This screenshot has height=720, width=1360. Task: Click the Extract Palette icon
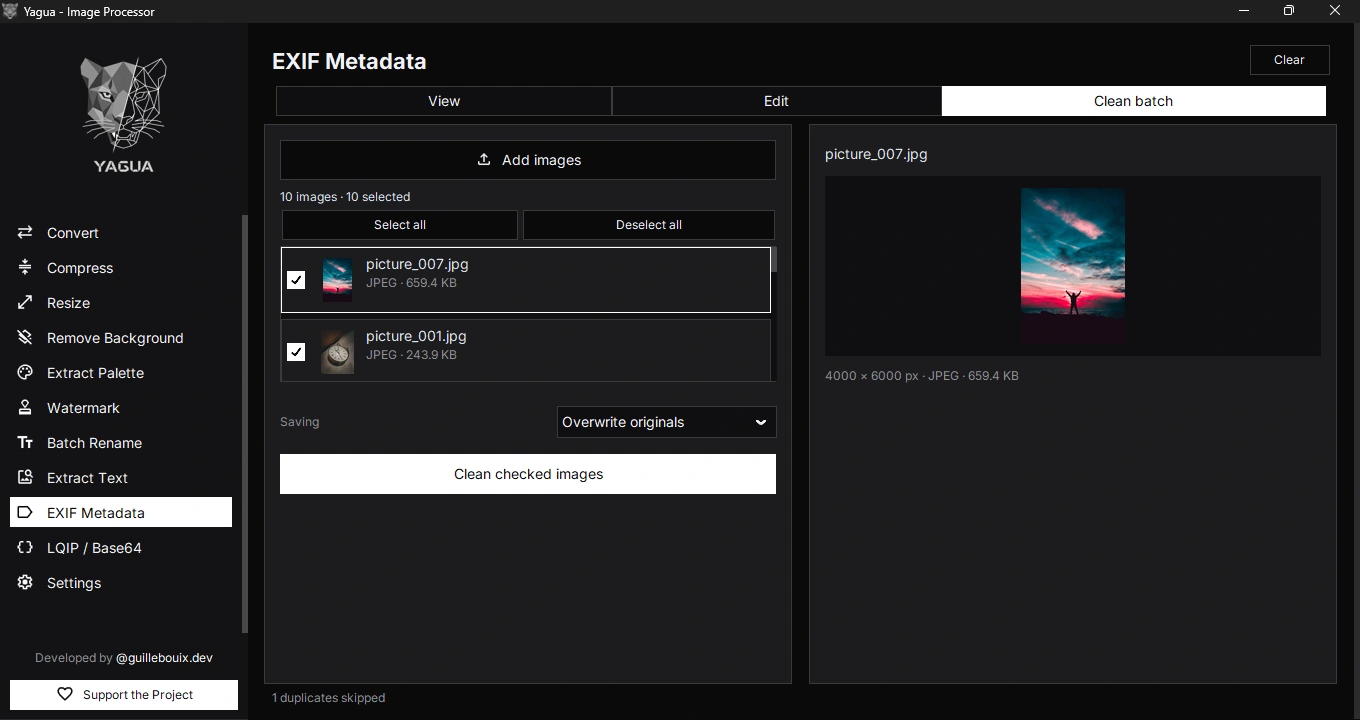point(25,373)
